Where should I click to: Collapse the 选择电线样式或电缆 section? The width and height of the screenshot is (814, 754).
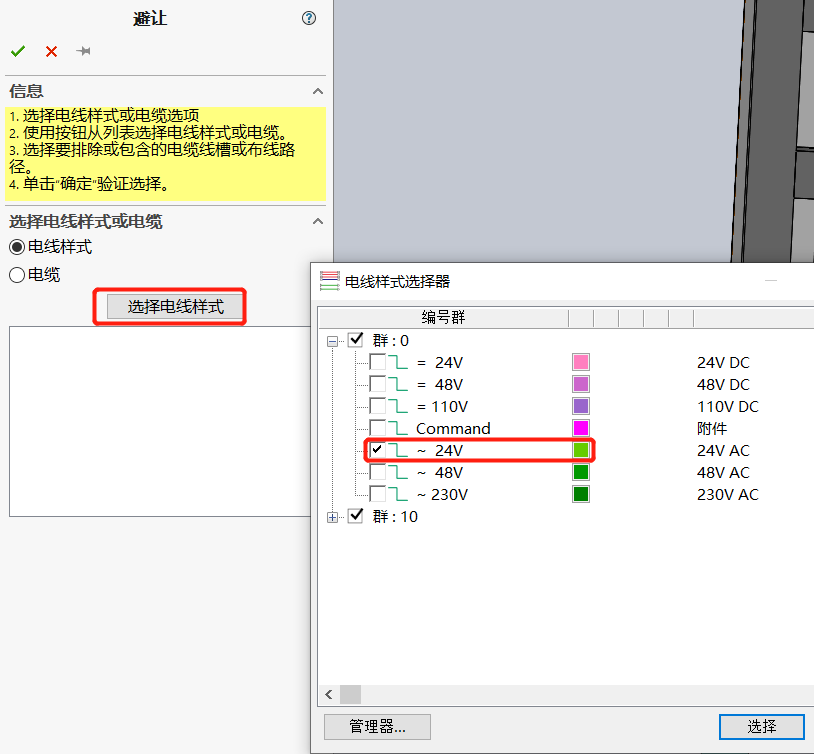pyautogui.click(x=318, y=221)
